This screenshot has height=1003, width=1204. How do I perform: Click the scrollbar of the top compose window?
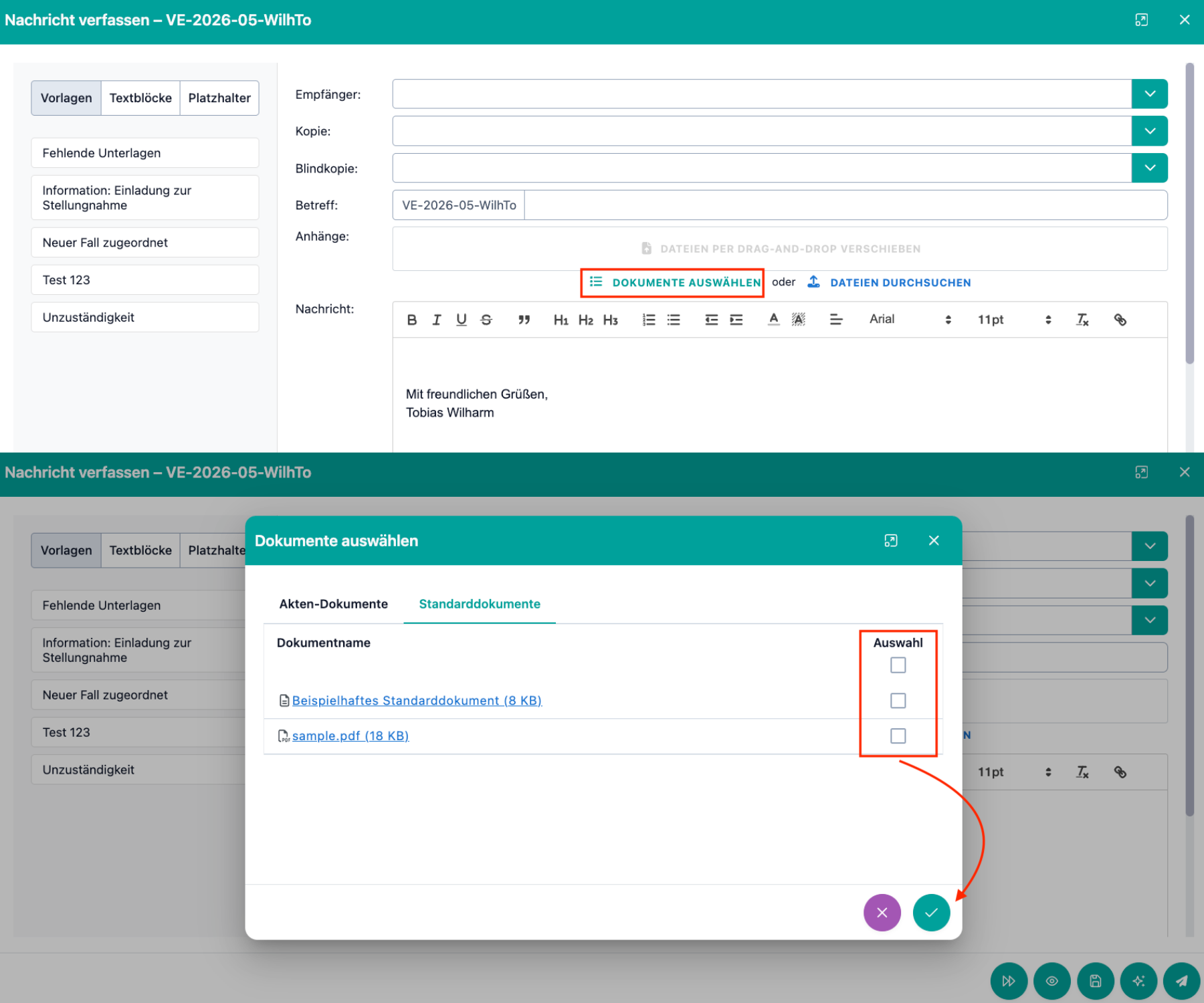pos(1189,214)
